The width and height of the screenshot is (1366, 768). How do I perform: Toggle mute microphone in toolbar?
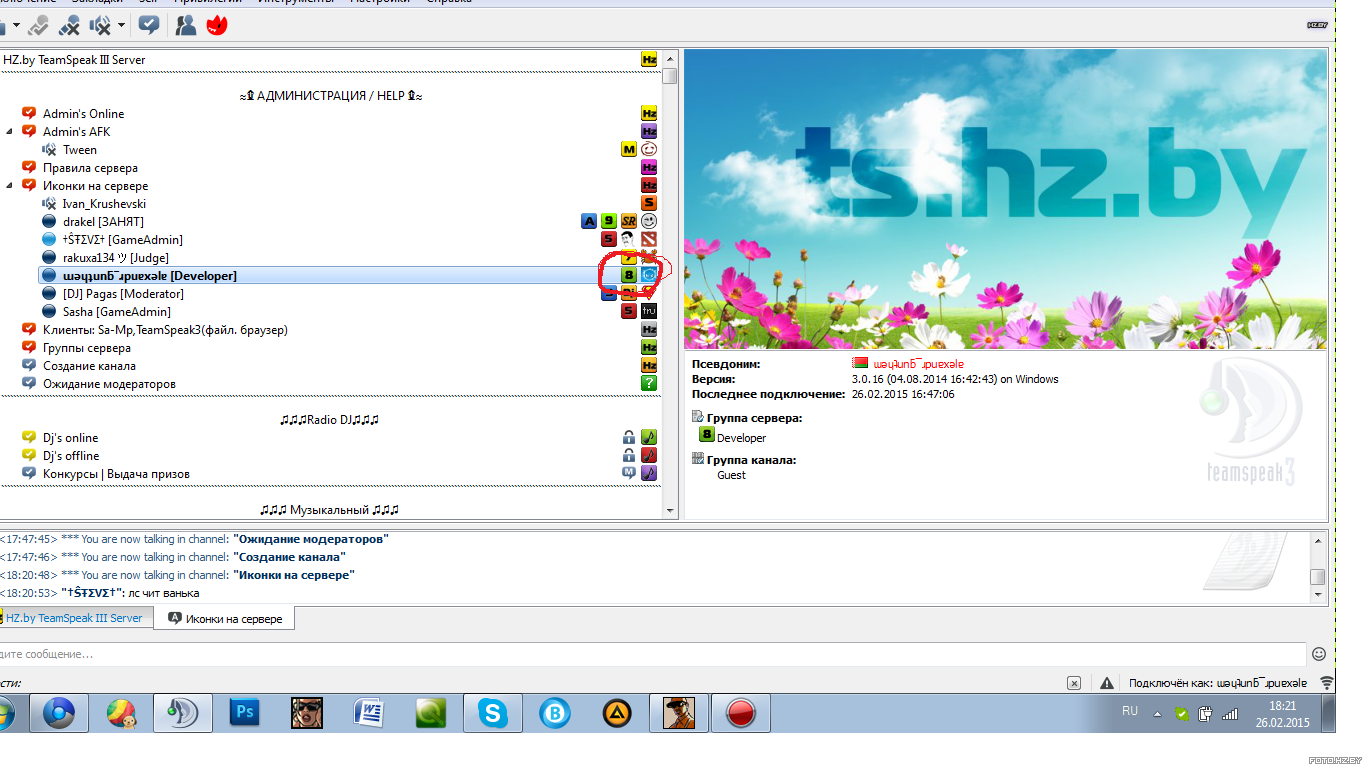click(x=70, y=25)
